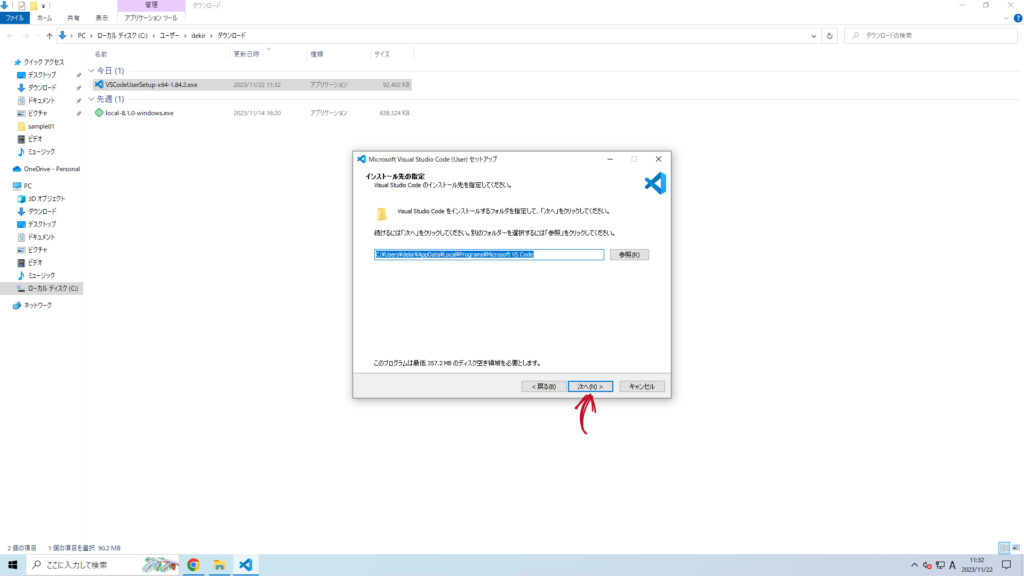Select VSCodeUserSetup-x64-1.84.2.exe file icon

(99, 85)
